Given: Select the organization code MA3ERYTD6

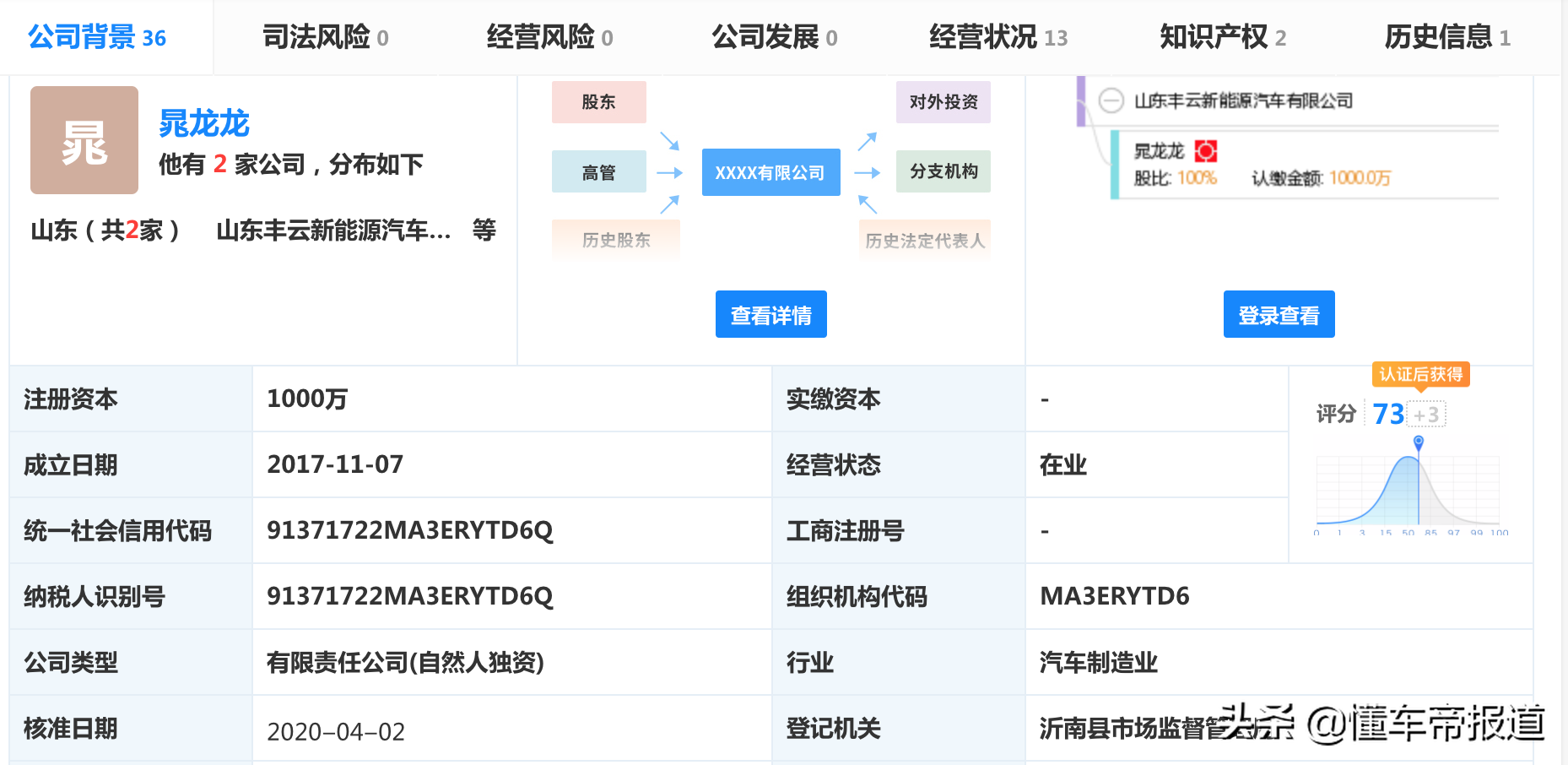Looking at the screenshot, I should pos(1115,596).
